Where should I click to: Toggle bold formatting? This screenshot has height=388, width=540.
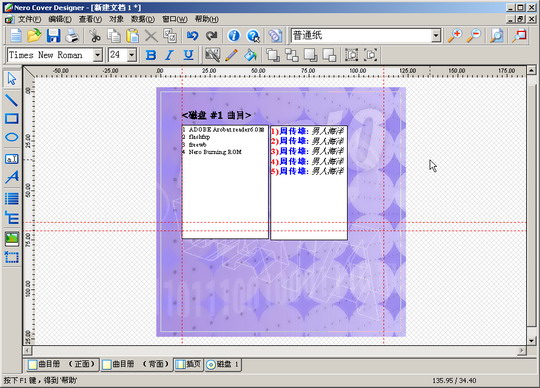[x=151, y=55]
